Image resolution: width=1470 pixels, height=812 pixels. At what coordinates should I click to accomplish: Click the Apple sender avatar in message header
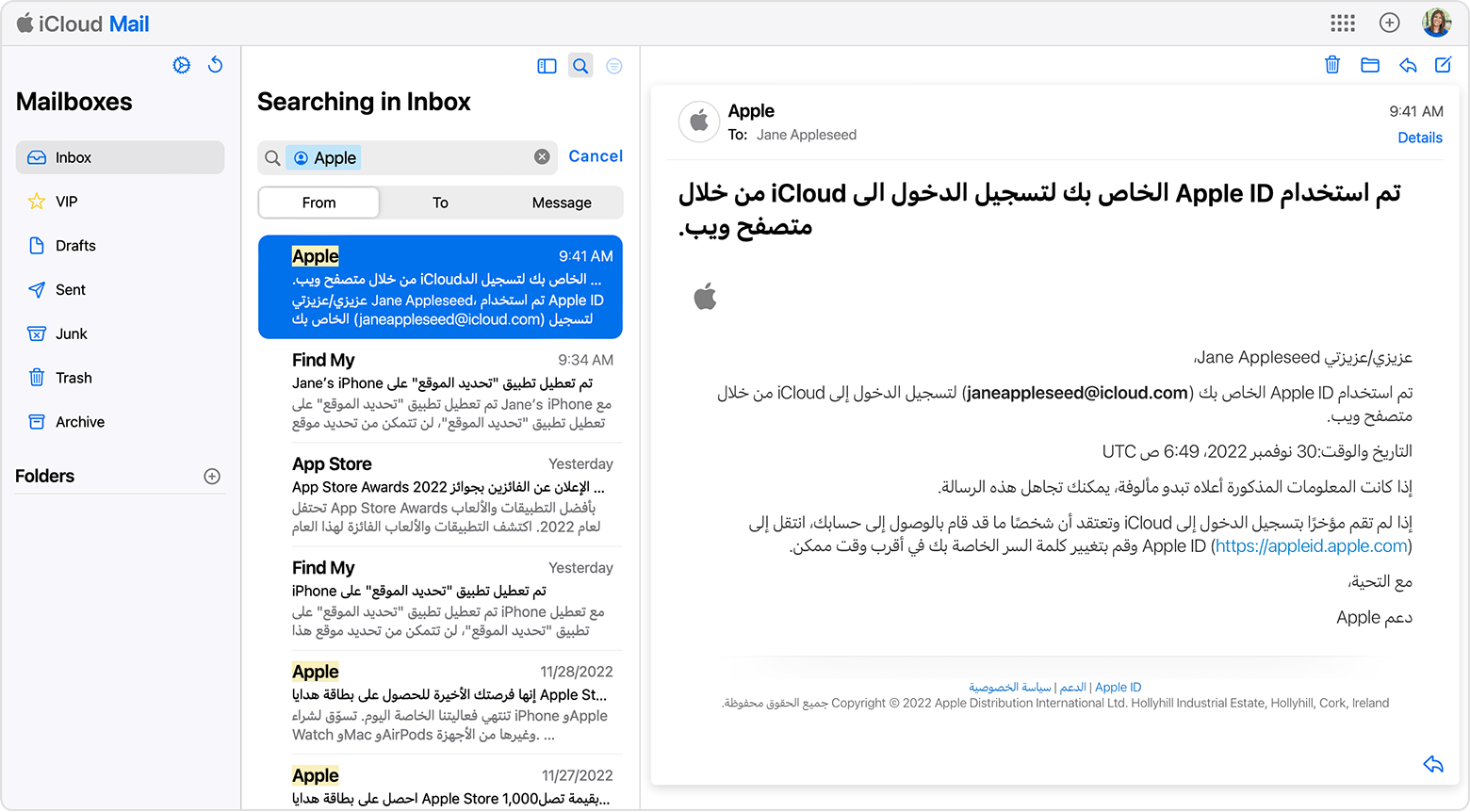point(699,122)
